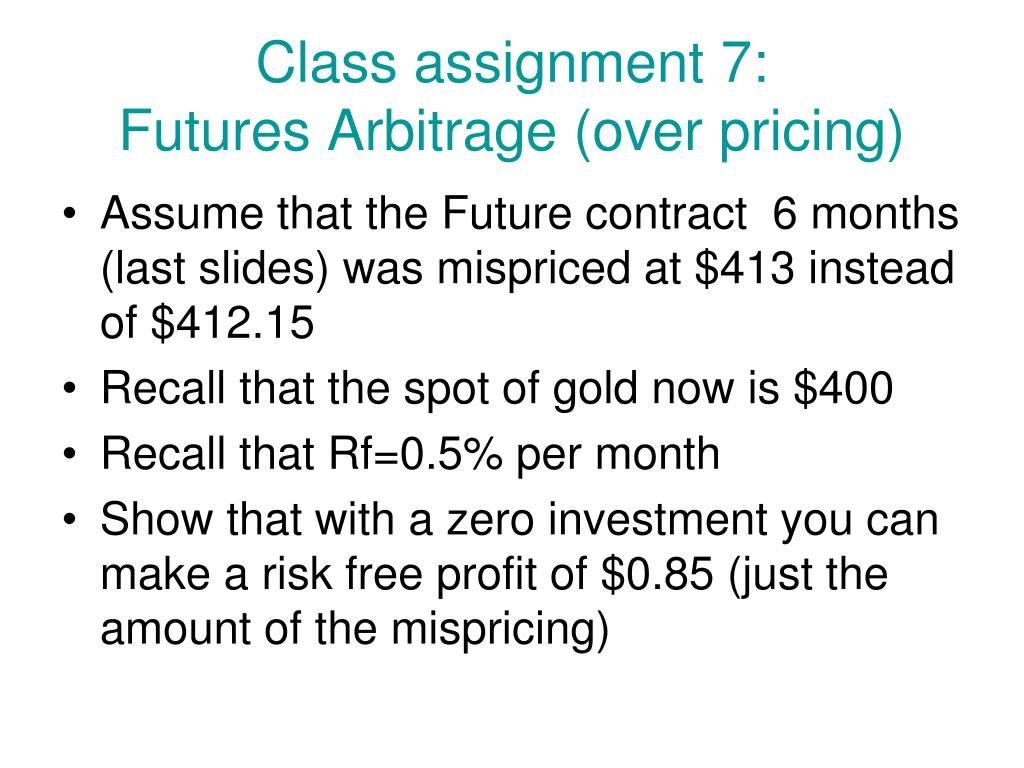The image size is (1024, 768).
Task: Select the first bullet point marker
Action: click(69, 215)
